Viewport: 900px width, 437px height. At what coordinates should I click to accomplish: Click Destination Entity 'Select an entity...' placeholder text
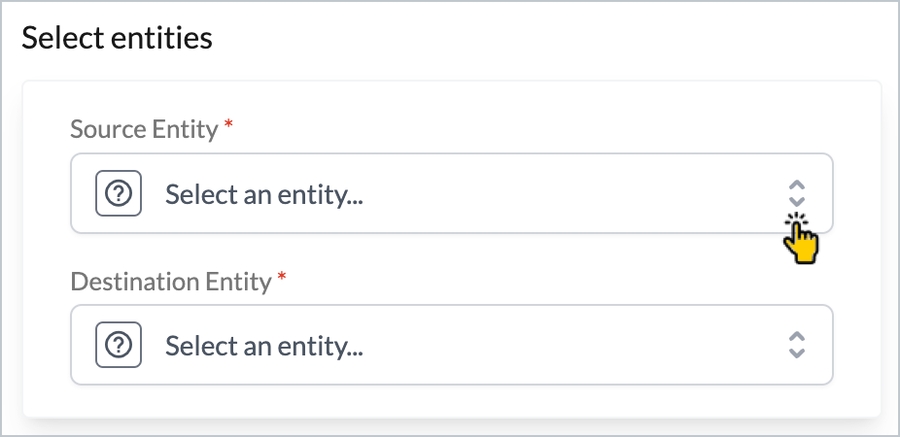[x=264, y=345]
